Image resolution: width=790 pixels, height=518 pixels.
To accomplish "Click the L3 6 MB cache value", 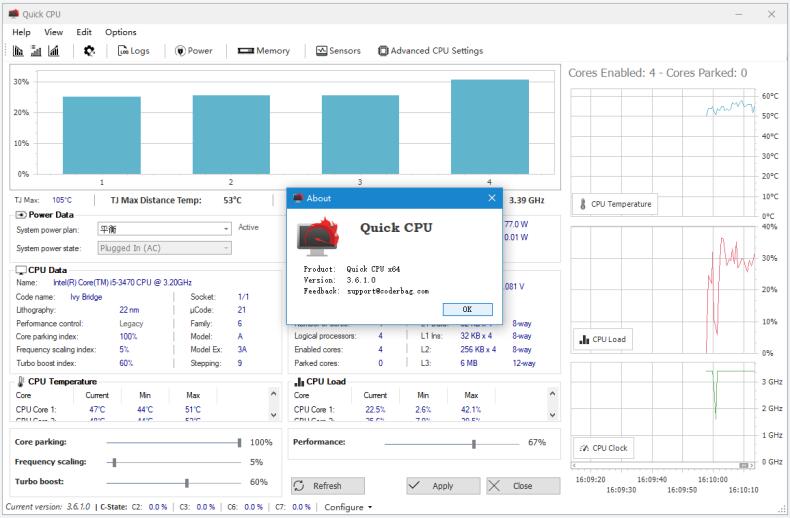I will 469,363.
